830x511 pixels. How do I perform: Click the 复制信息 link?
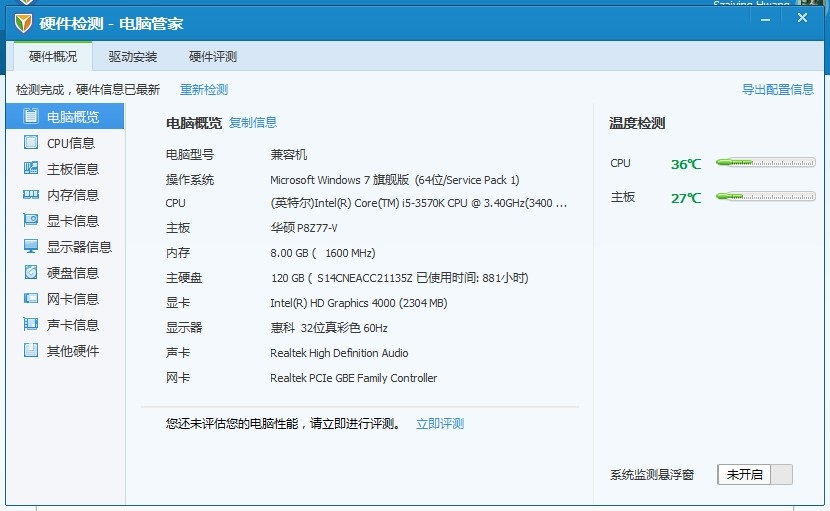pos(252,123)
